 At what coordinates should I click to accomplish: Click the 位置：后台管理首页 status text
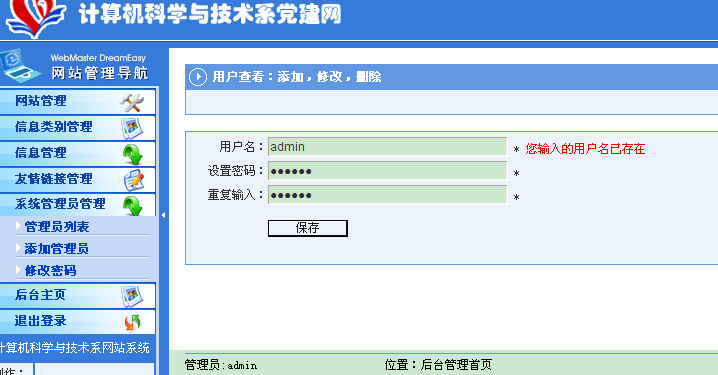(438, 365)
